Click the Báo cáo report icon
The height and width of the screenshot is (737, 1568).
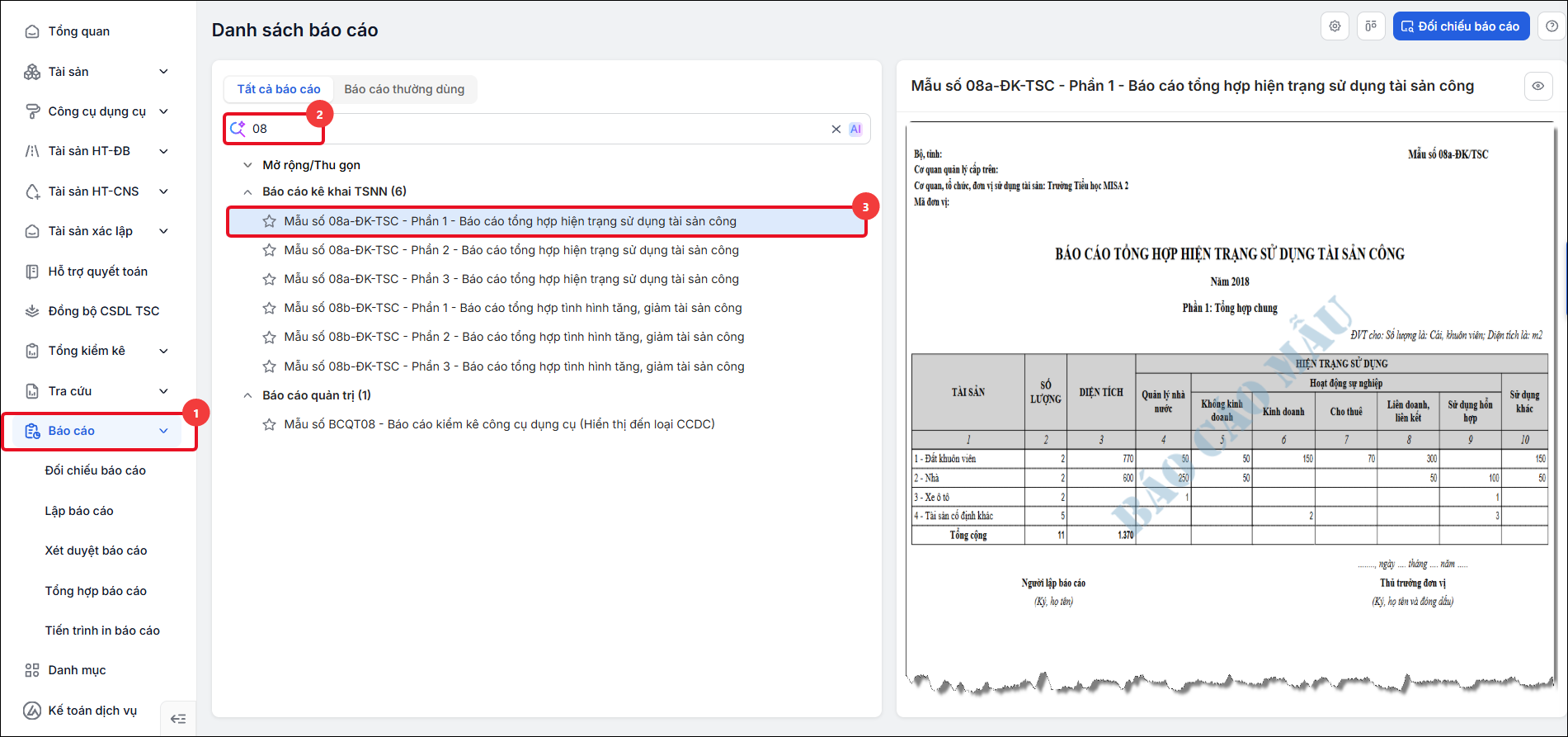32,431
